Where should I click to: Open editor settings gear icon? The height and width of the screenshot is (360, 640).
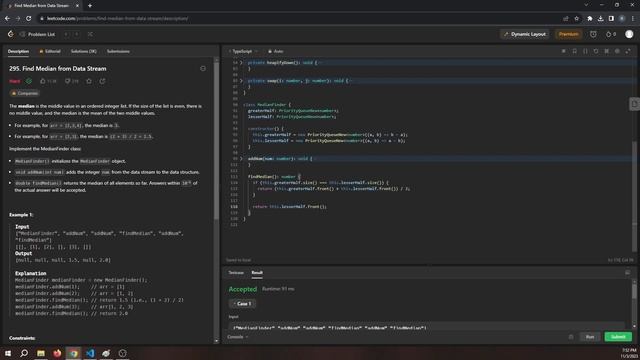[617, 51]
